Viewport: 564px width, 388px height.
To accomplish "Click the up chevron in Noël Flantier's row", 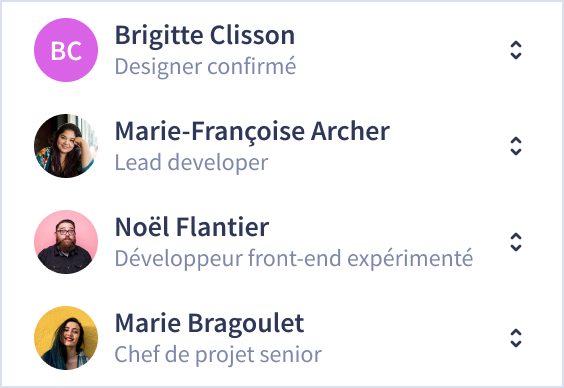I will pos(516,237).
